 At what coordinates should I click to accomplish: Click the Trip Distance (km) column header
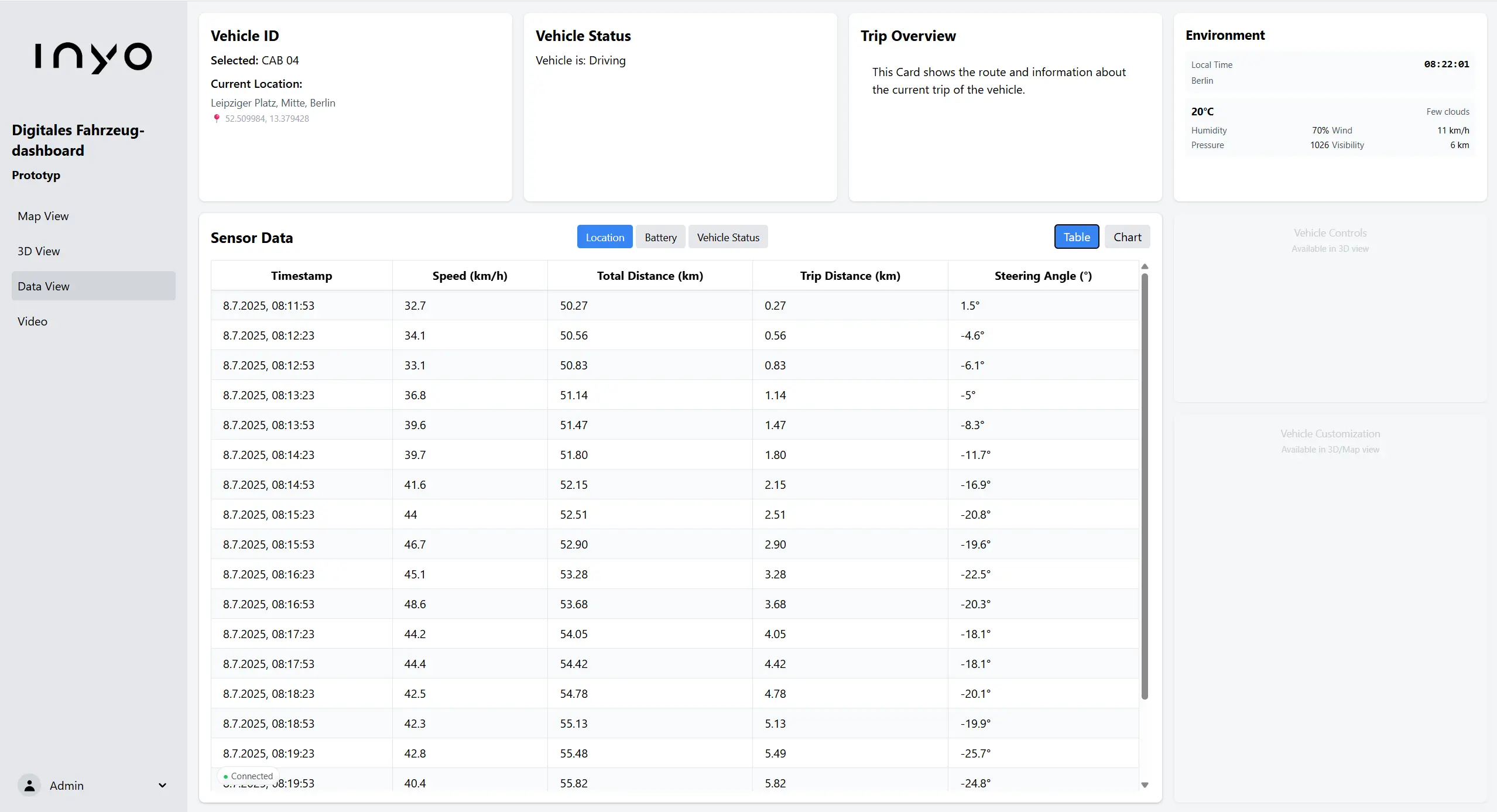[x=850, y=276]
